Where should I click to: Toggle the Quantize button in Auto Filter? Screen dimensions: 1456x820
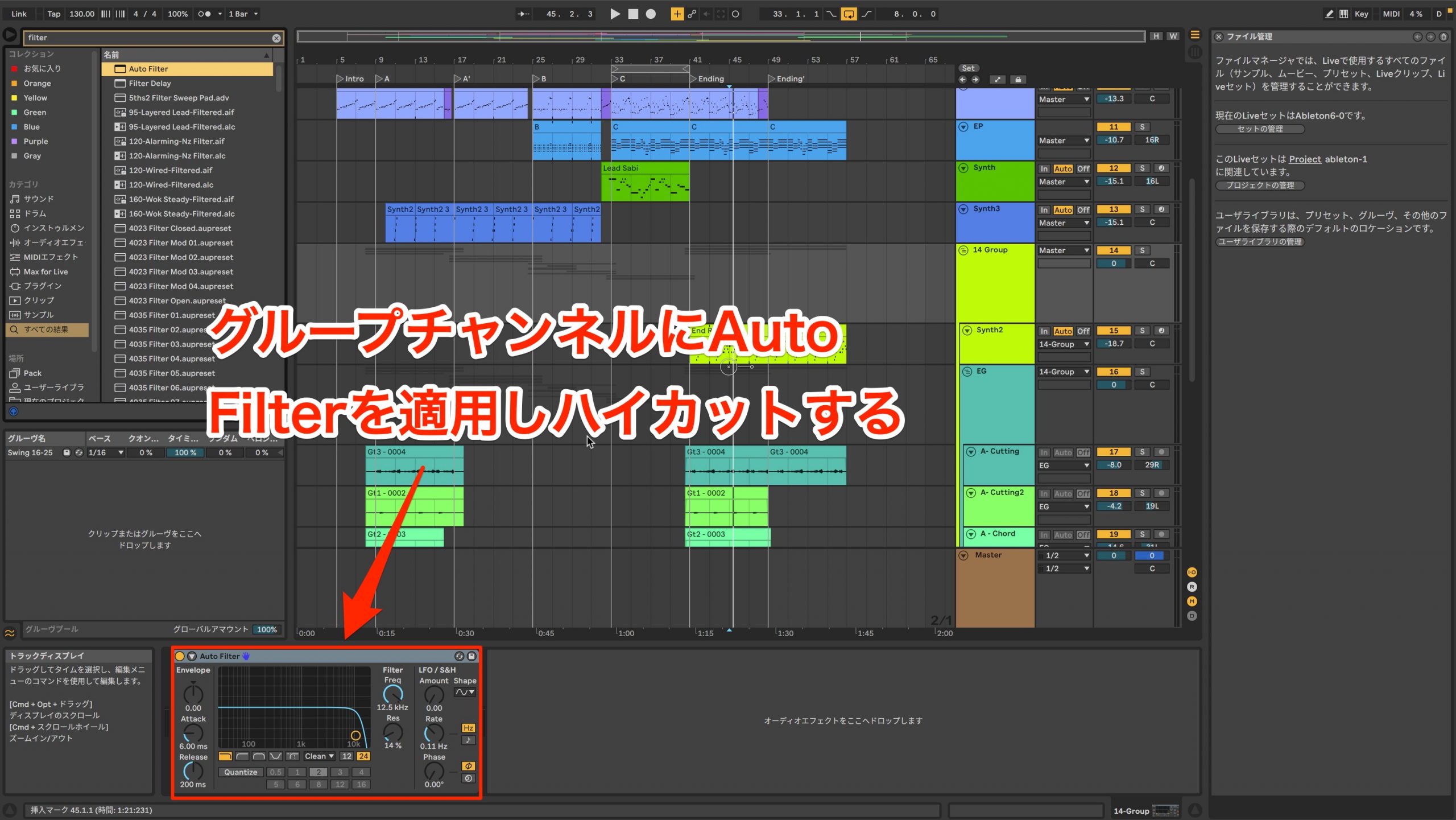(241, 772)
